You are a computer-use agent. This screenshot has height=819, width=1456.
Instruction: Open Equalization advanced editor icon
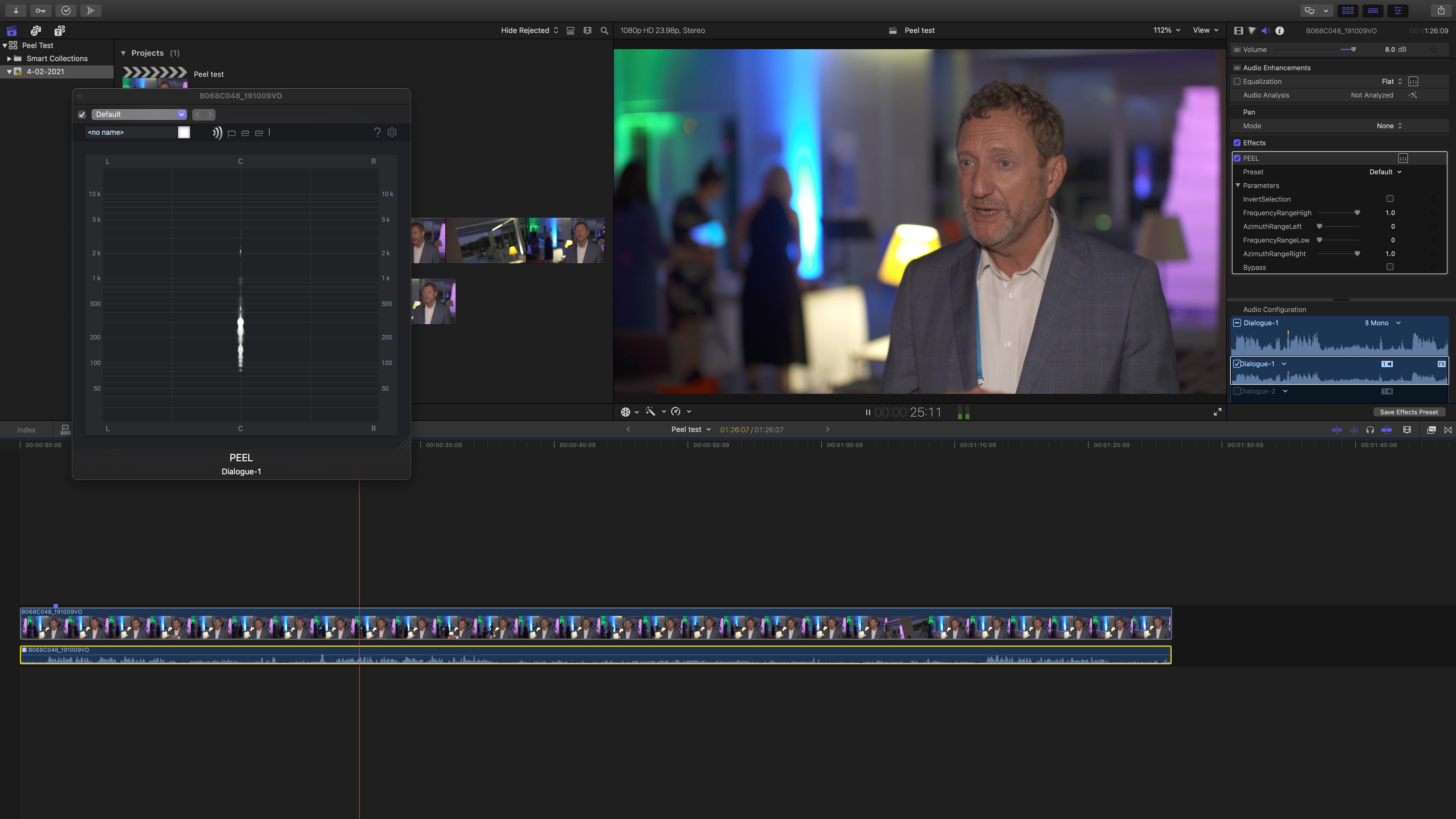(x=1414, y=81)
